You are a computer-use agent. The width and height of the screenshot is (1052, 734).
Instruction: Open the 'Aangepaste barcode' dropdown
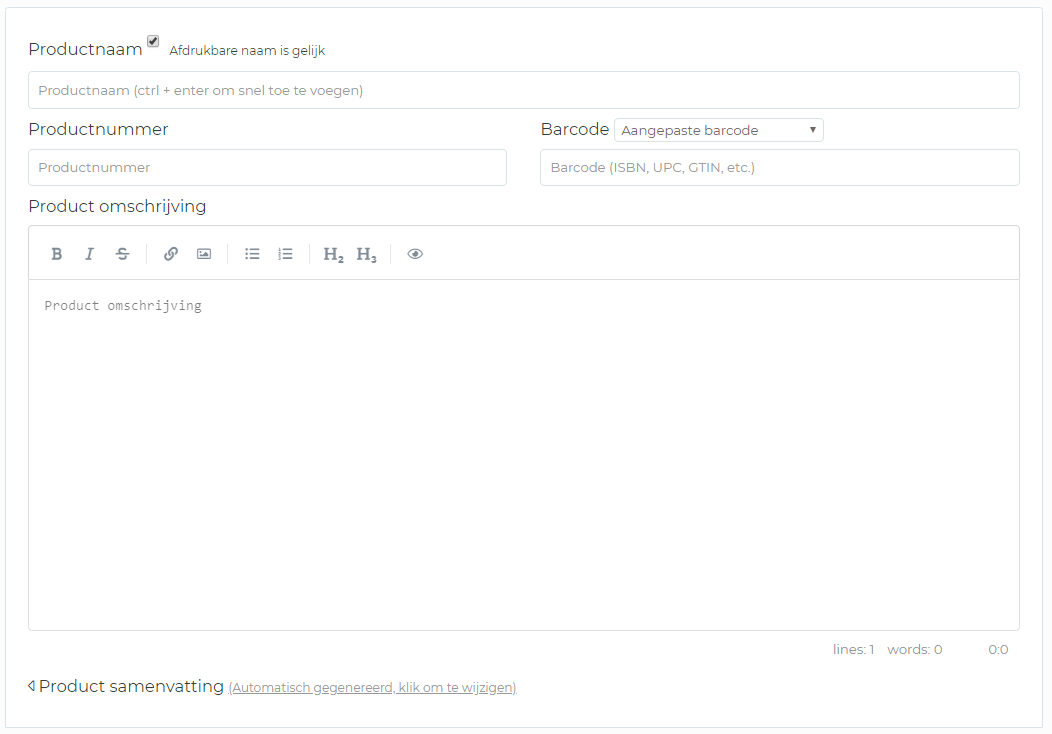(719, 130)
